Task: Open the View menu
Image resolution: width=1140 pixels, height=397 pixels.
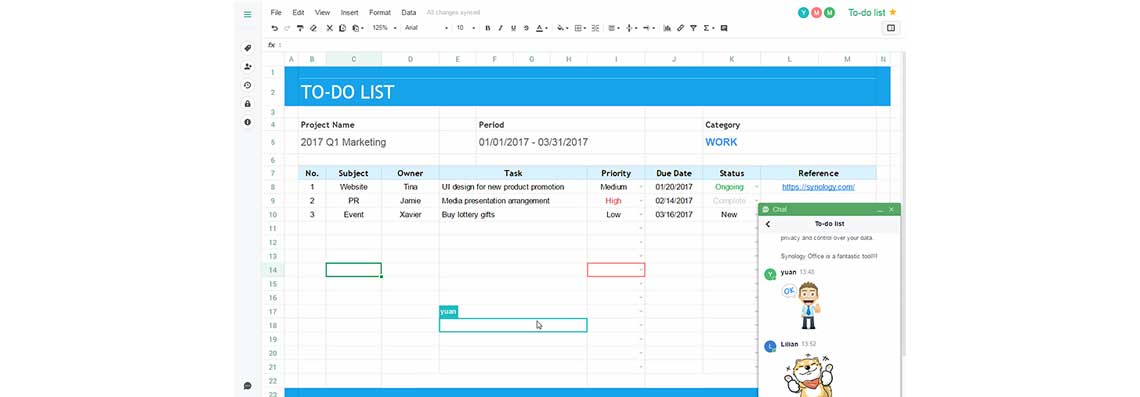Action: pyautogui.click(x=322, y=12)
